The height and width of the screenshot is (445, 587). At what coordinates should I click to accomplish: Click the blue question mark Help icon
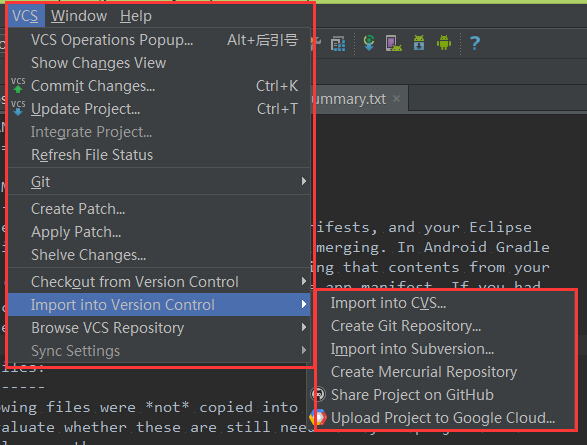click(x=475, y=43)
